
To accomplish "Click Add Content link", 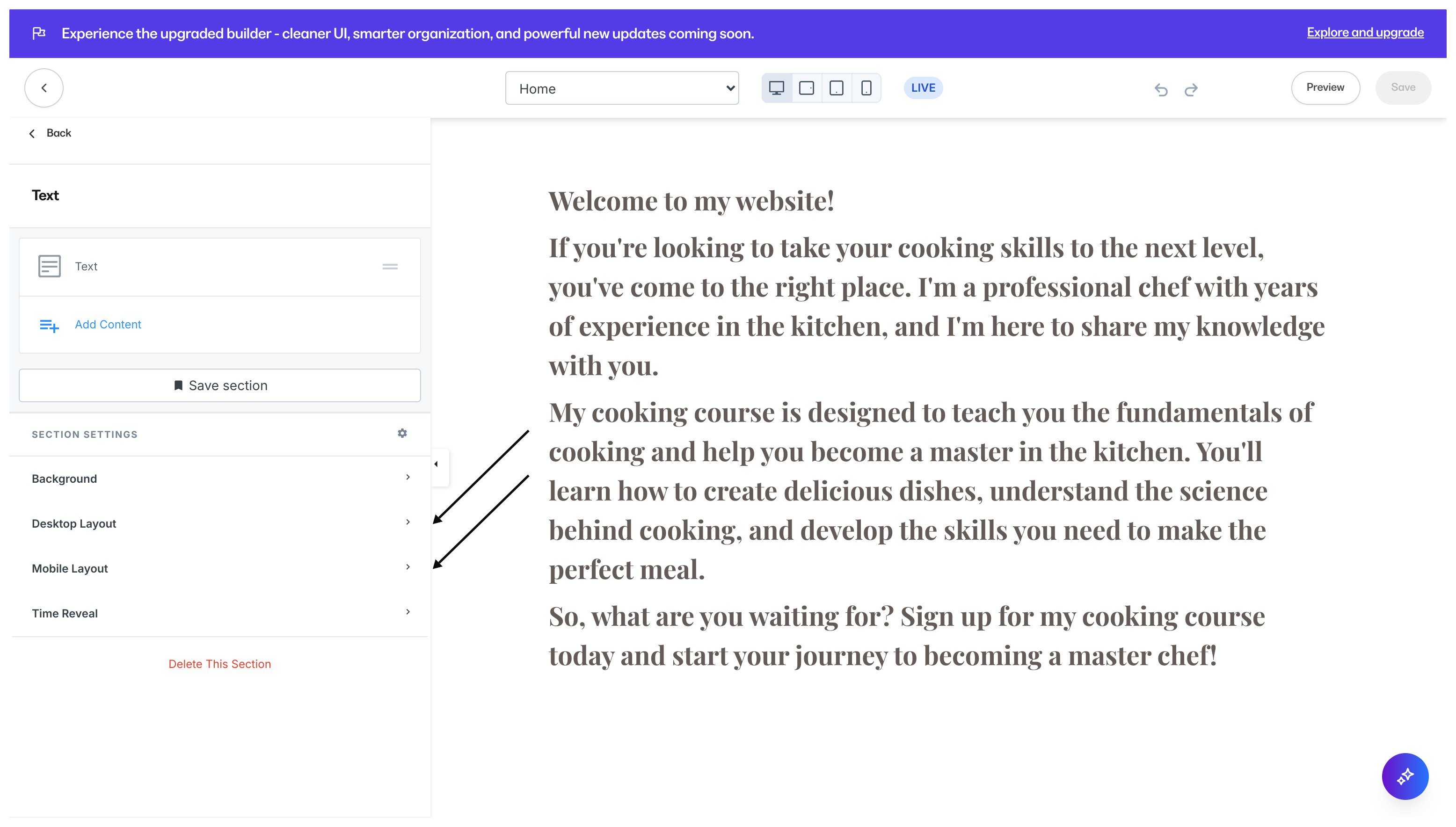I will (x=107, y=324).
